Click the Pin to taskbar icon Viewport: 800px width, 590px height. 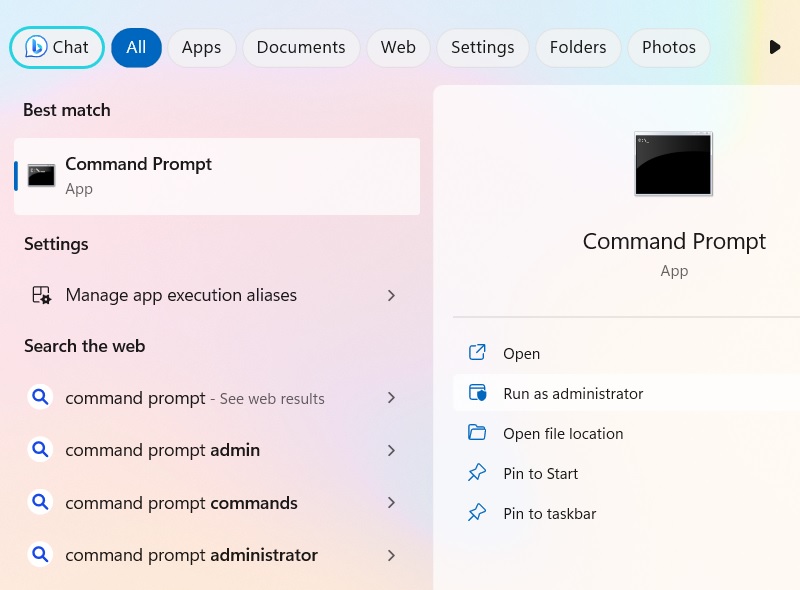tap(478, 513)
